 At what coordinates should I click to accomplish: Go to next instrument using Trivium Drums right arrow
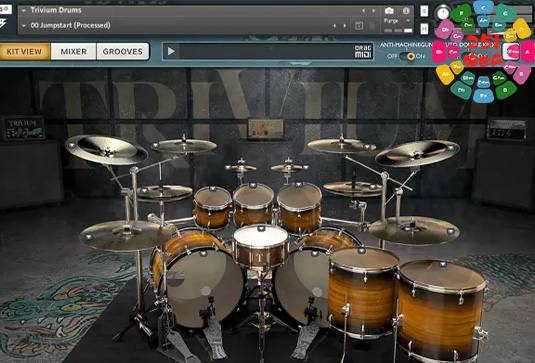(x=374, y=11)
